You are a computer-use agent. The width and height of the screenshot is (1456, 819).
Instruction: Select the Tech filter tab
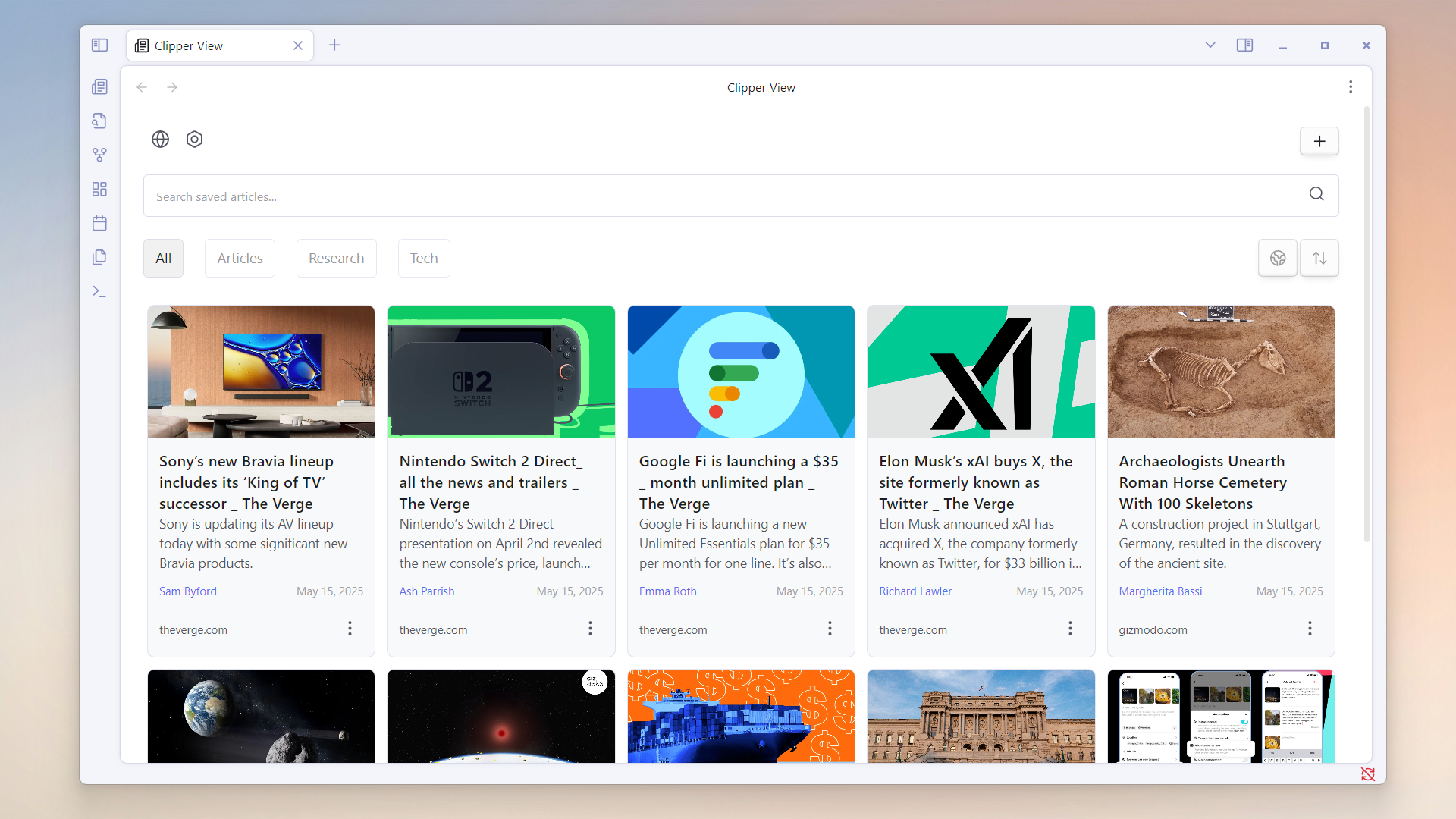click(424, 259)
